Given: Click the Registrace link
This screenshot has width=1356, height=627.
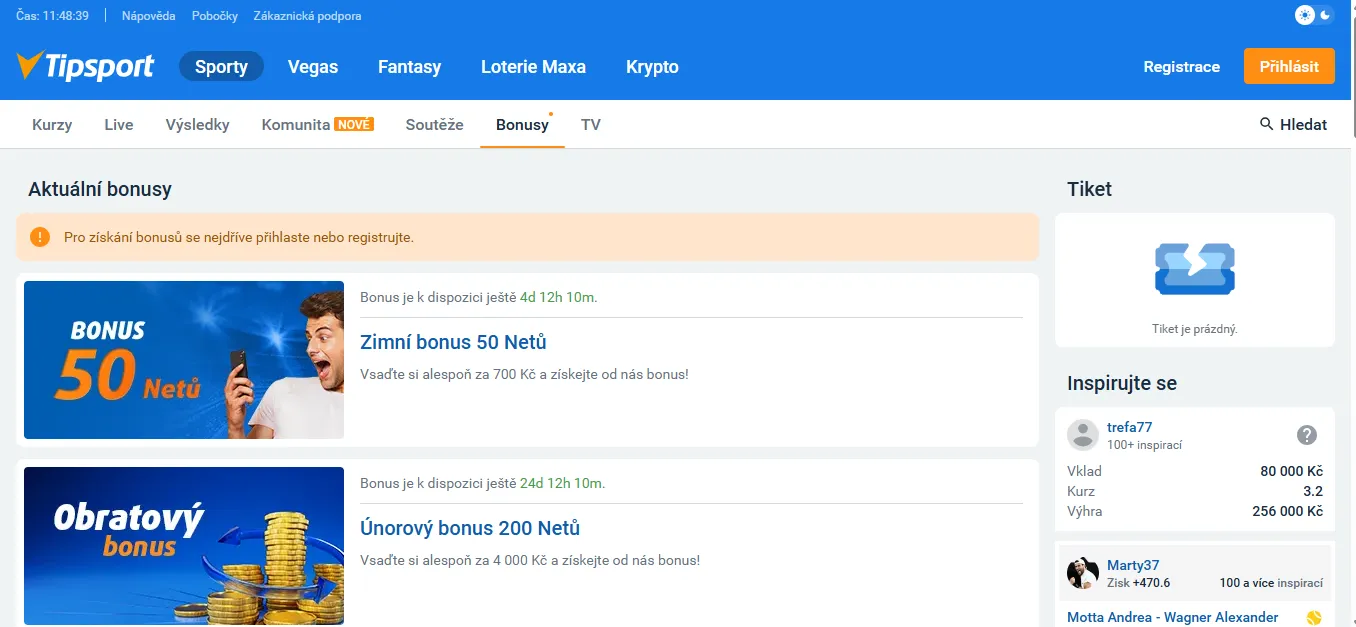Looking at the screenshot, I should tap(1181, 67).
